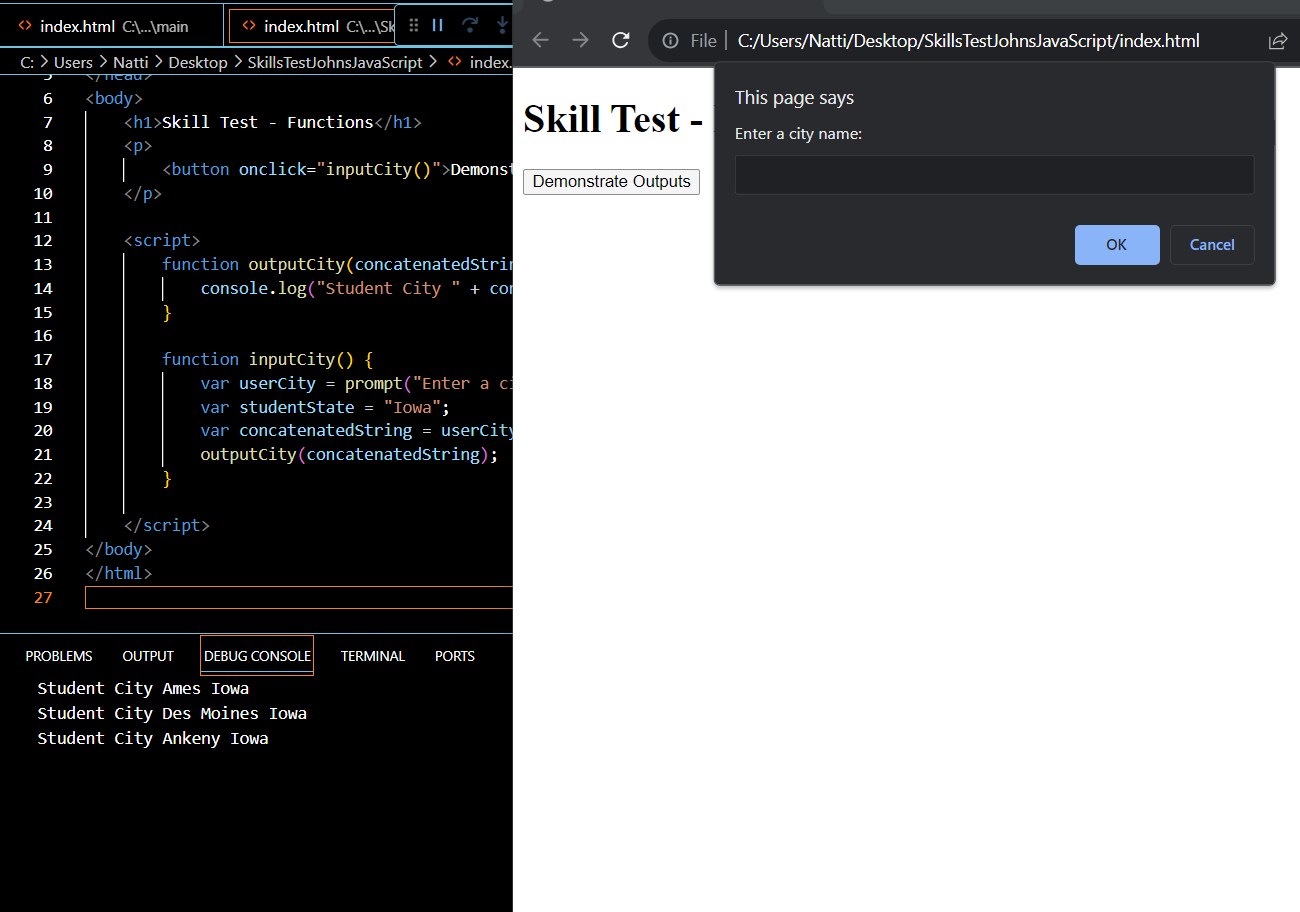Reload the page in Chrome

point(620,40)
